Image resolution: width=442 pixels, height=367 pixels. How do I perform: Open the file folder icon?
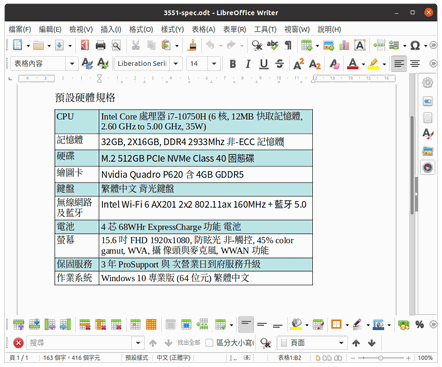tap(38, 45)
